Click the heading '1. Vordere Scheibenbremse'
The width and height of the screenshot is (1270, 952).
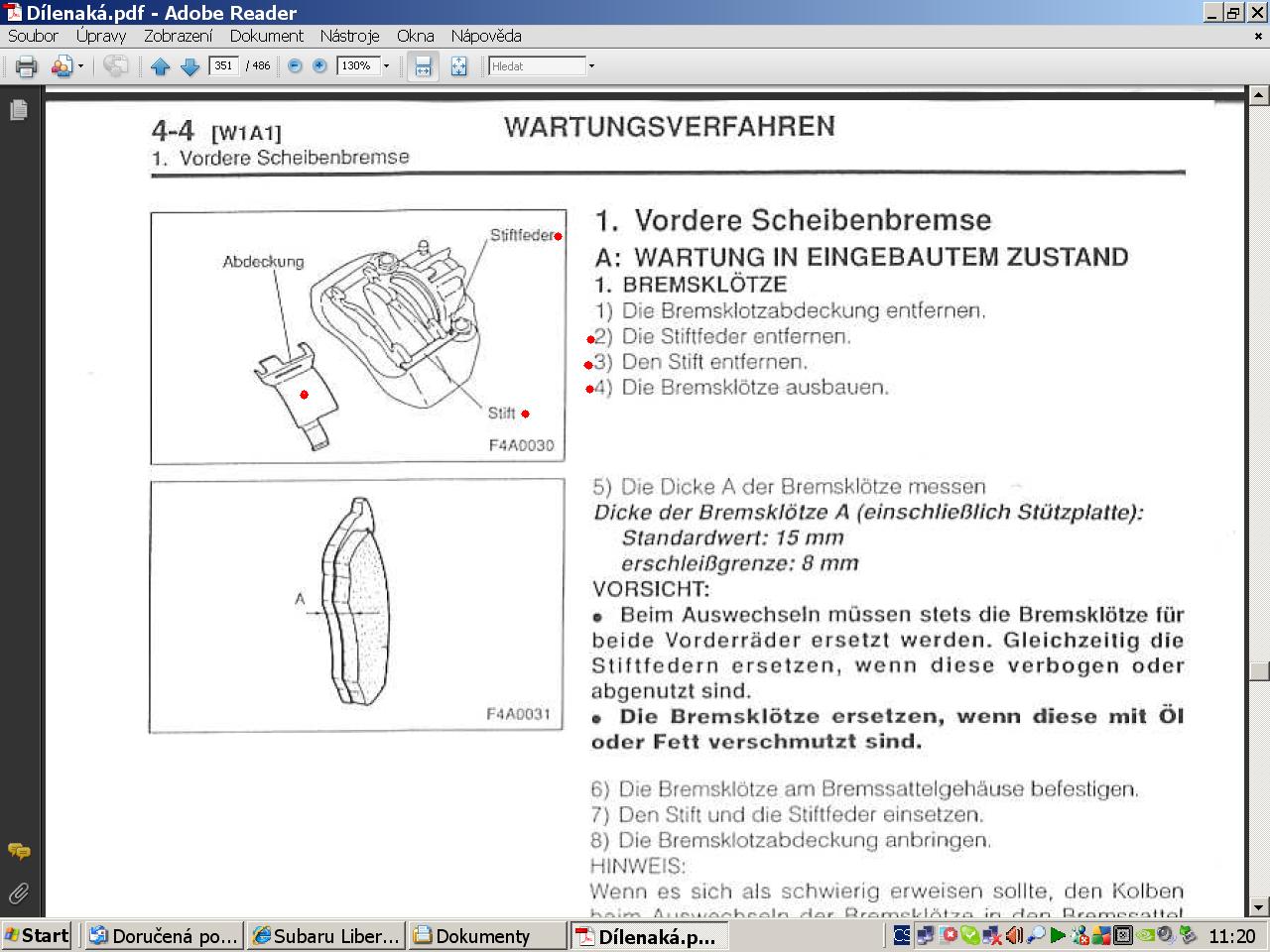pos(793,219)
